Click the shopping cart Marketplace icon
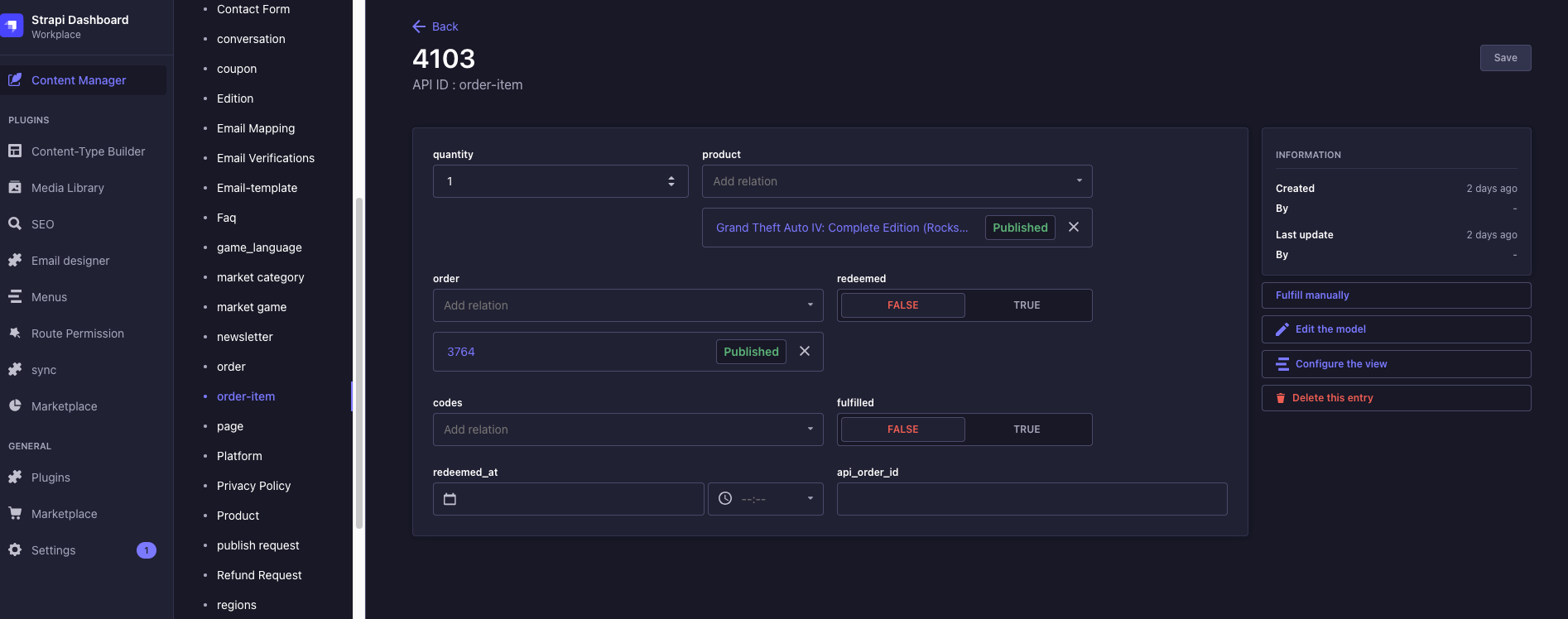This screenshot has width=1568, height=619. click(15, 513)
